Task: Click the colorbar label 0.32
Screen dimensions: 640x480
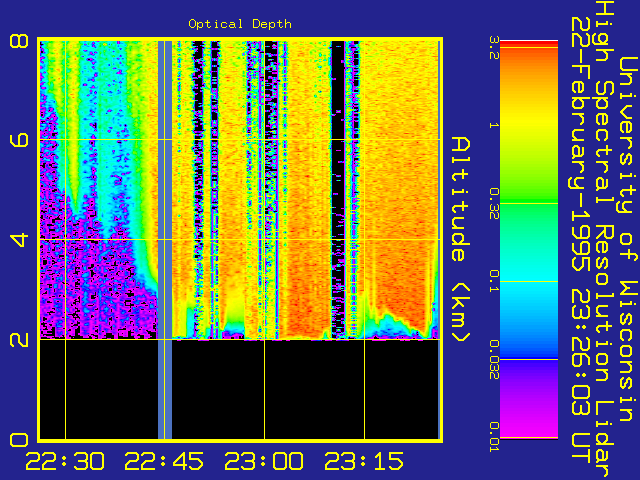Action: [x=494, y=203]
